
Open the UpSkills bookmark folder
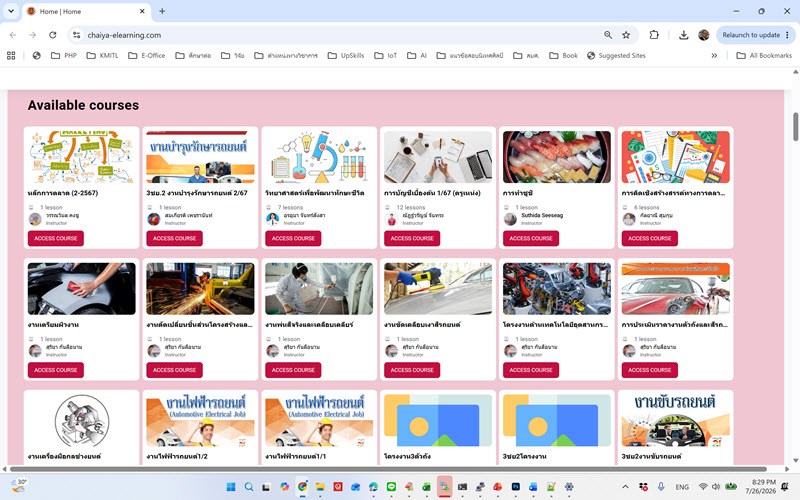(x=346, y=55)
